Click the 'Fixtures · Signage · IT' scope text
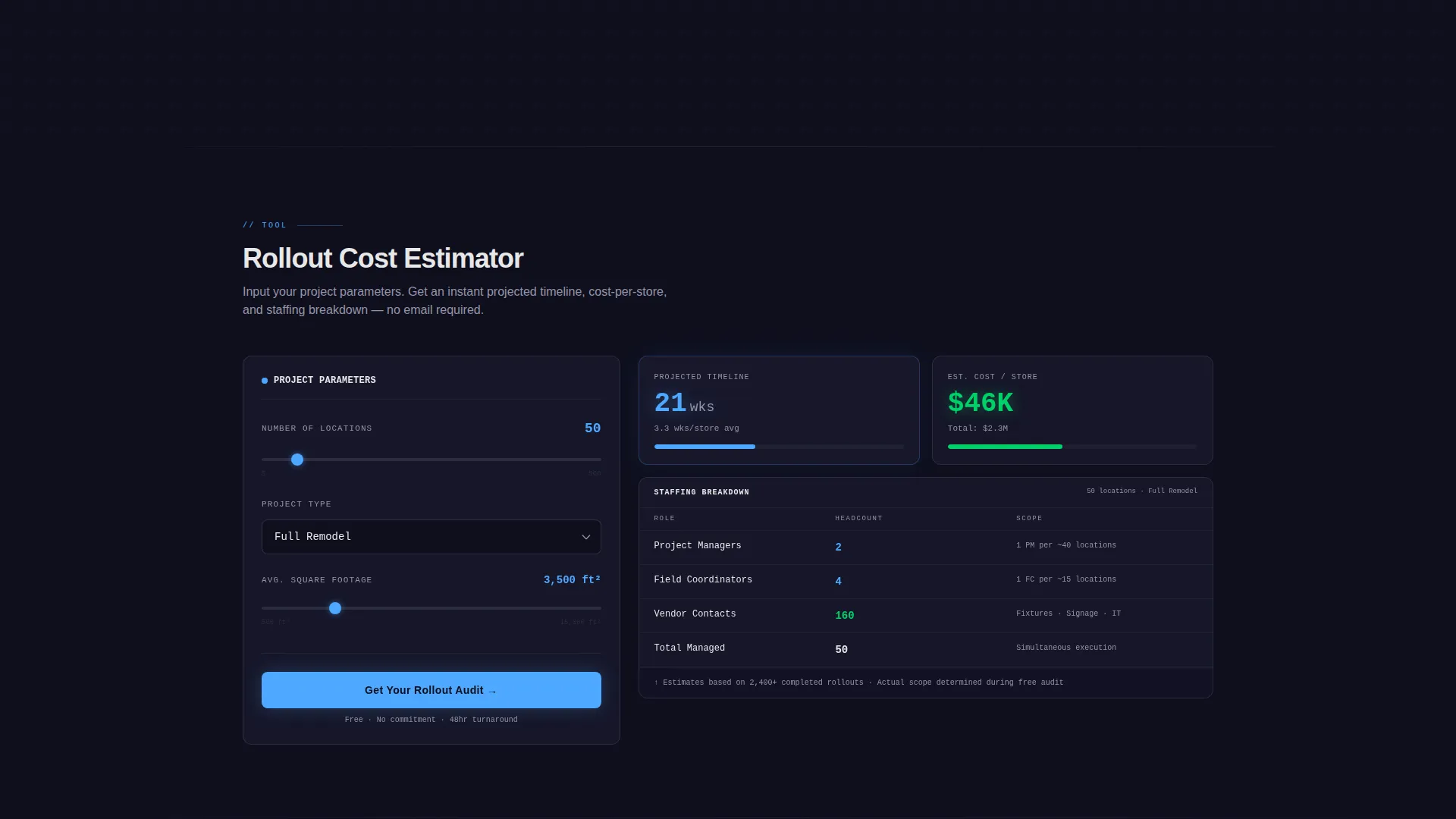Viewport: 1456px width, 819px height. click(x=1068, y=613)
